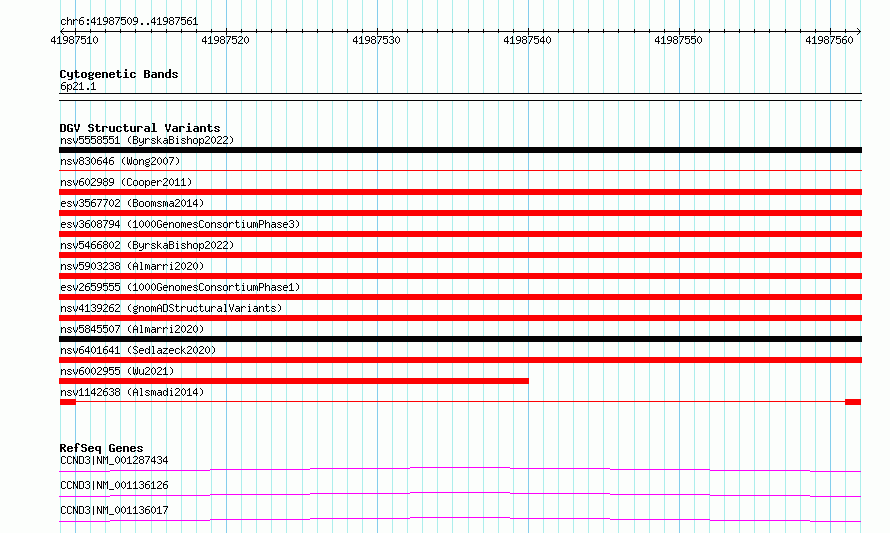Viewport: 890px width, 533px height.
Task: Select the red esv3608794 variant bar
Action: [x=460, y=234]
